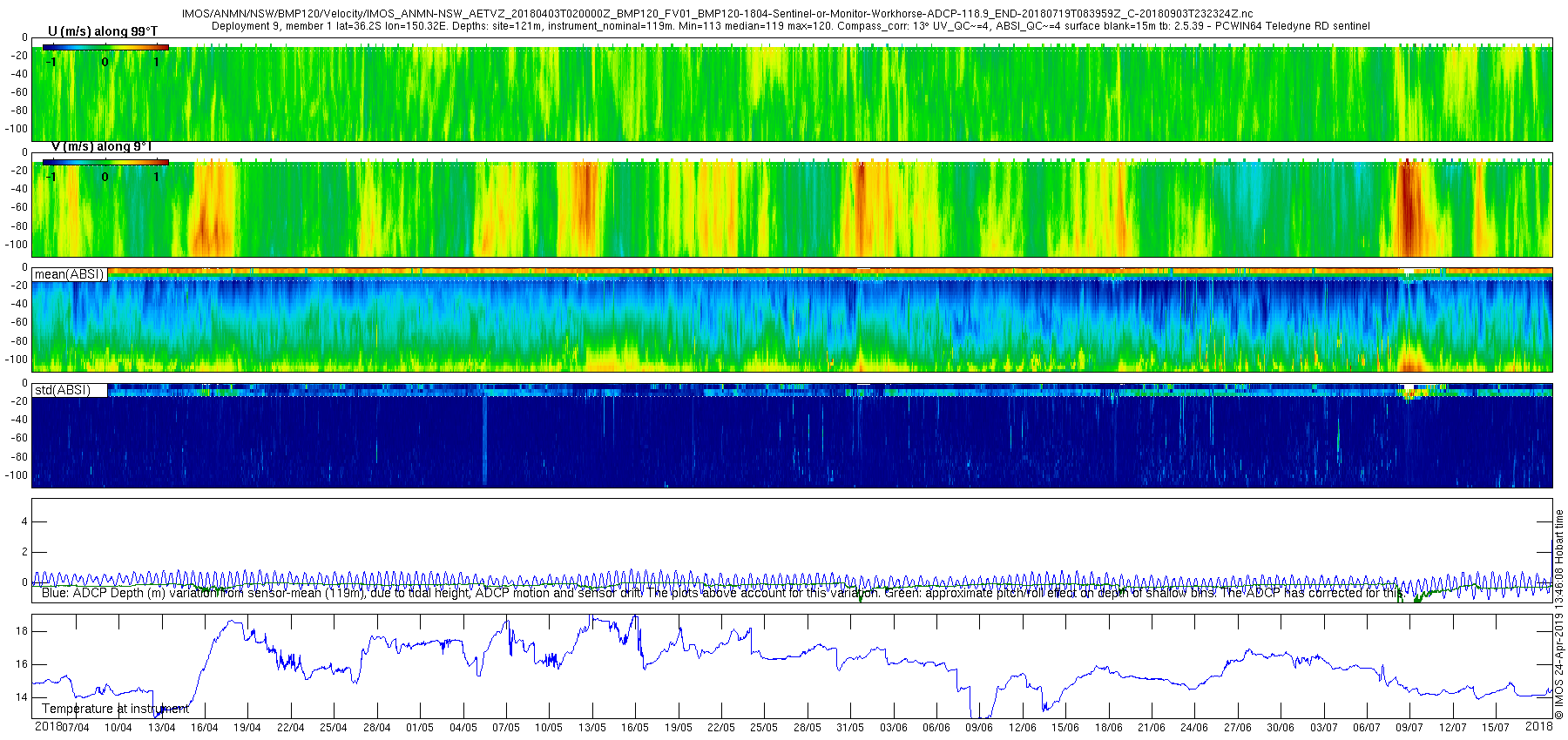
Task: Click the '18/06' date tick label
Action: coord(1109,728)
